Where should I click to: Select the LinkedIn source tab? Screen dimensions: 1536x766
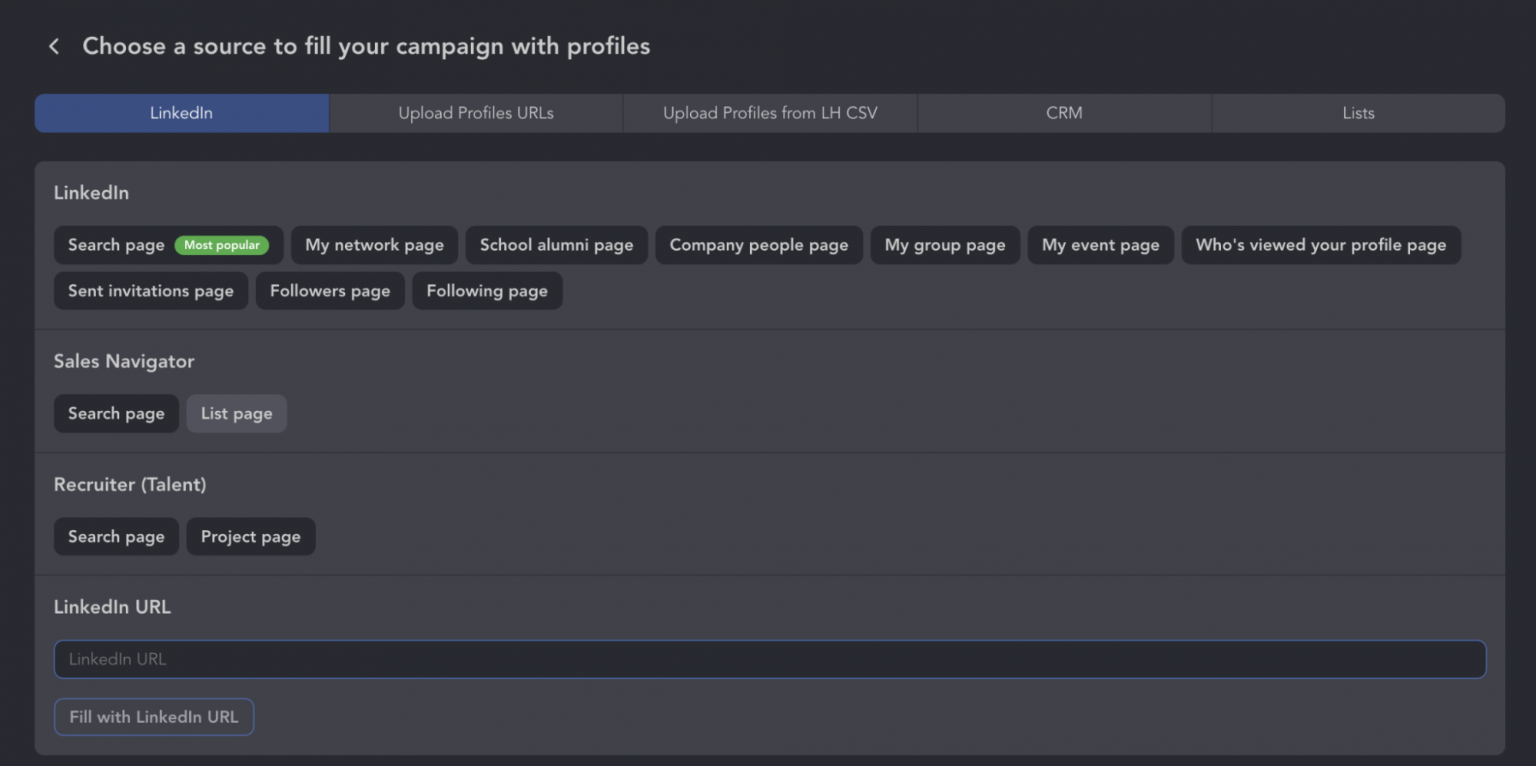point(181,113)
